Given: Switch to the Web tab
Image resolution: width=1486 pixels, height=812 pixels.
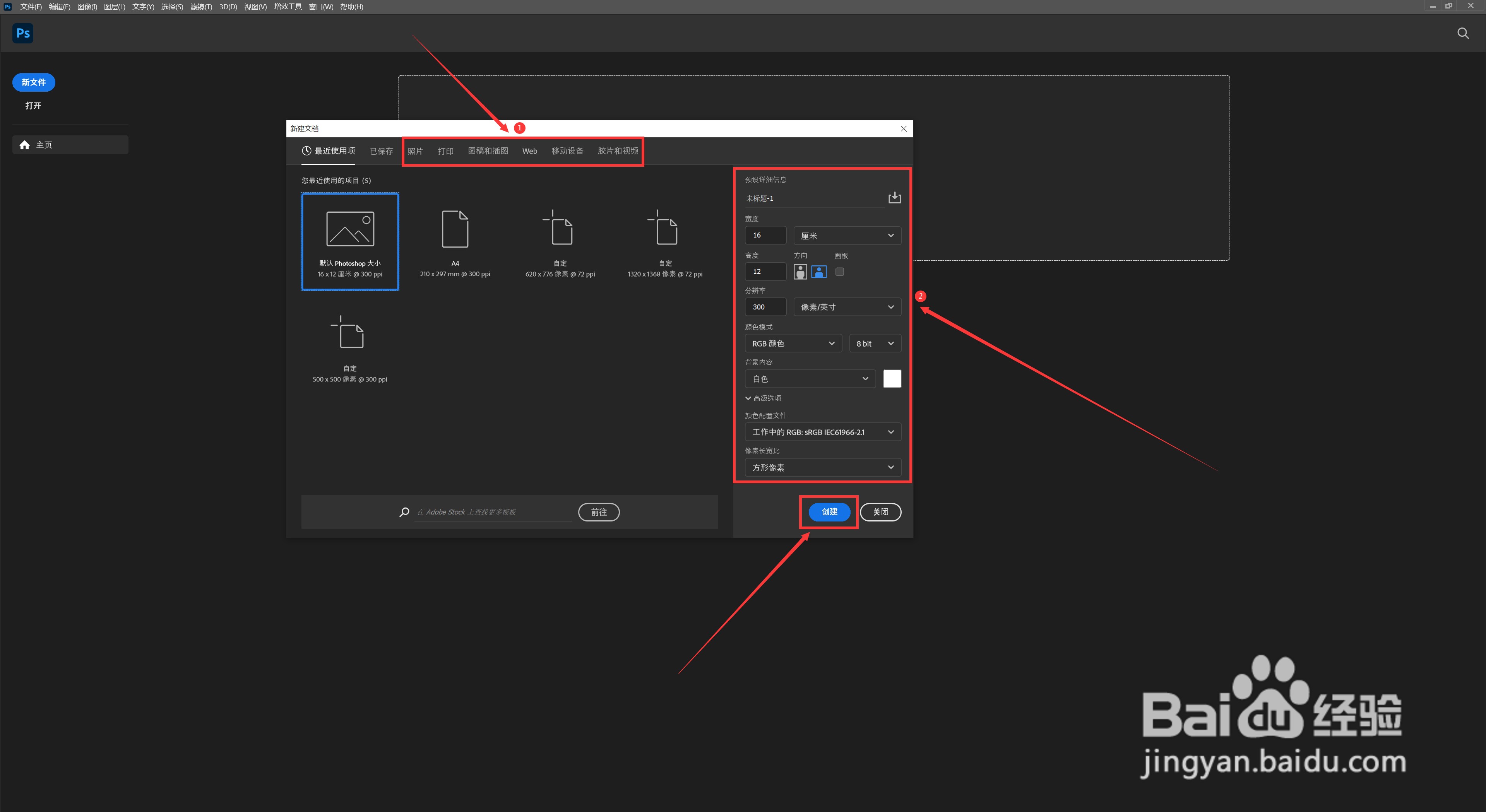Looking at the screenshot, I should [x=529, y=151].
